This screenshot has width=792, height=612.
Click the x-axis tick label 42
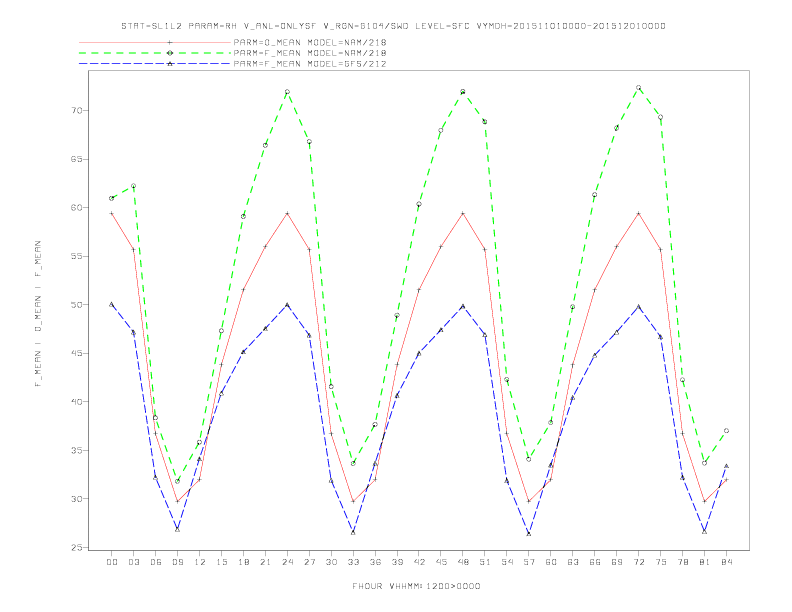pyautogui.click(x=419, y=562)
